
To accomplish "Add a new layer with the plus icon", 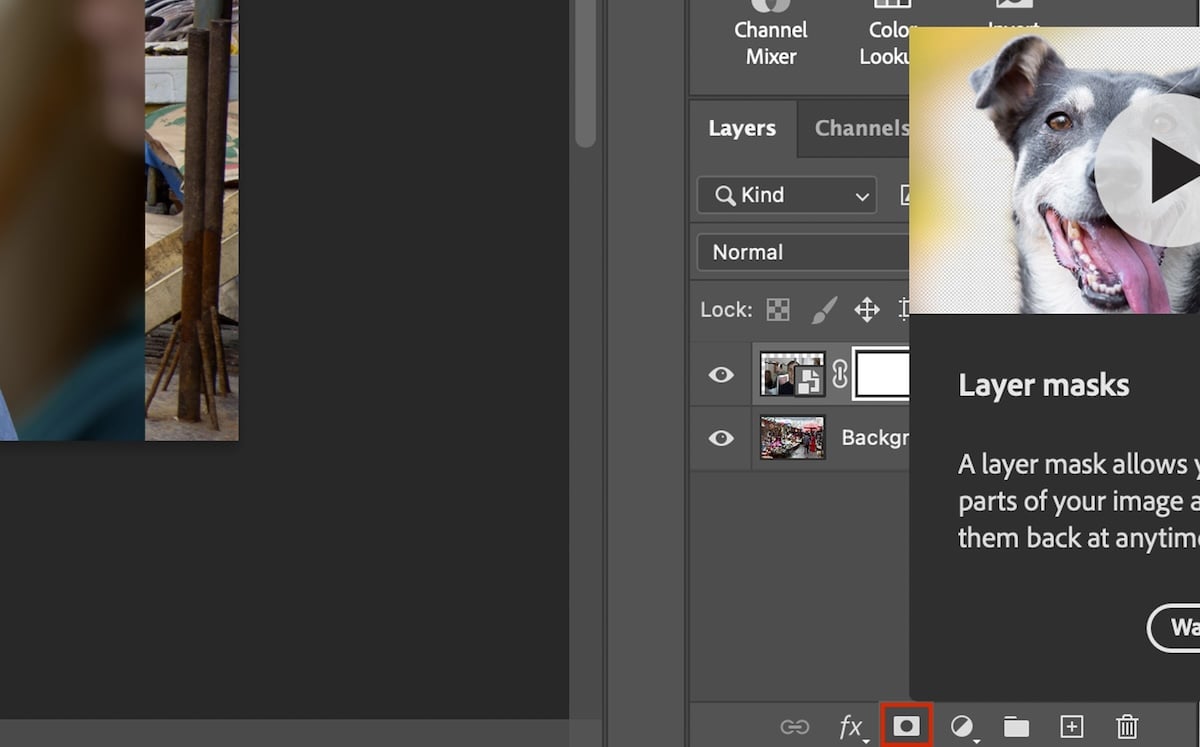I will click(x=1071, y=727).
